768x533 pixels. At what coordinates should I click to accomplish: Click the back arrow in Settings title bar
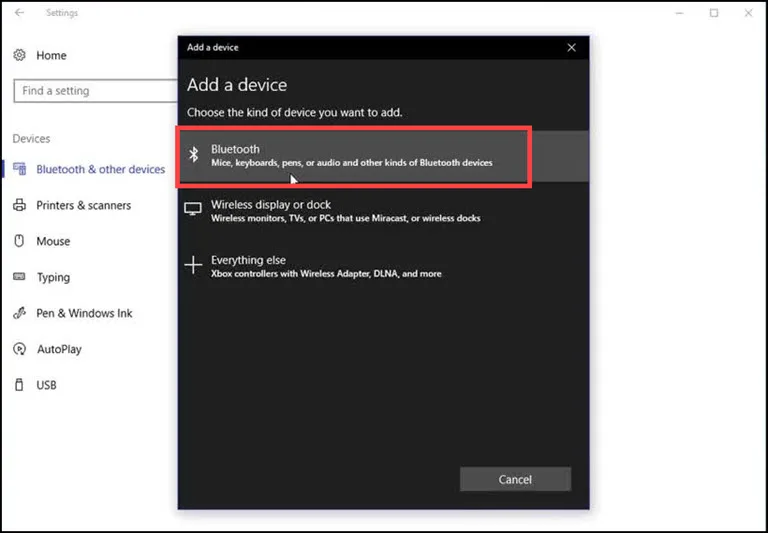click(20, 13)
